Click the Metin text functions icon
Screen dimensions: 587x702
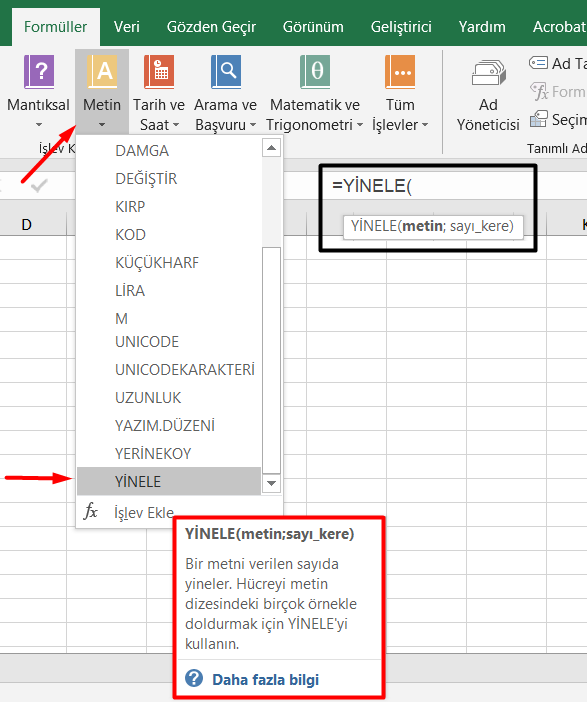pos(103,72)
